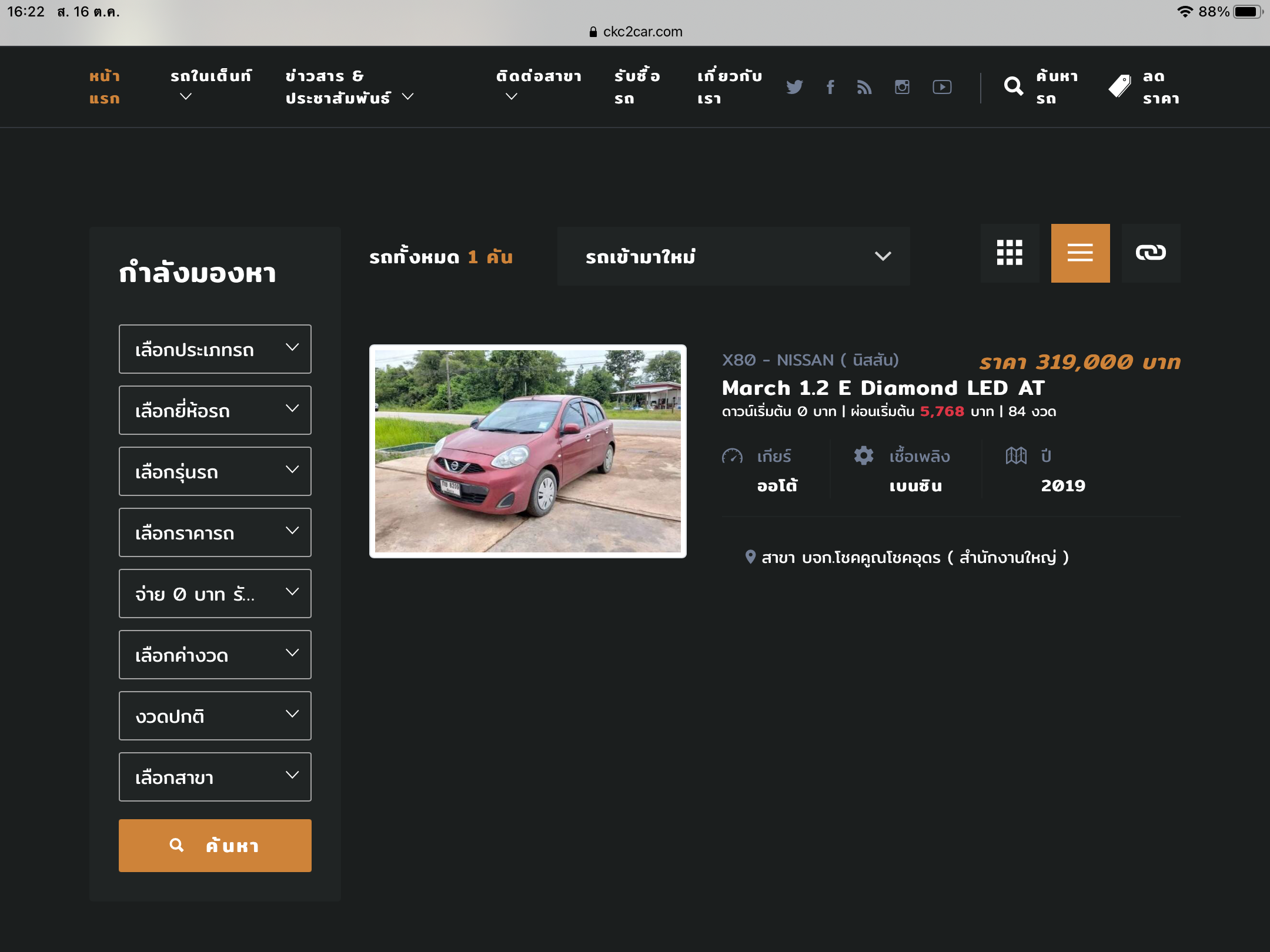Open the ติดต่อสาขา menu item

click(x=538, y=86)
